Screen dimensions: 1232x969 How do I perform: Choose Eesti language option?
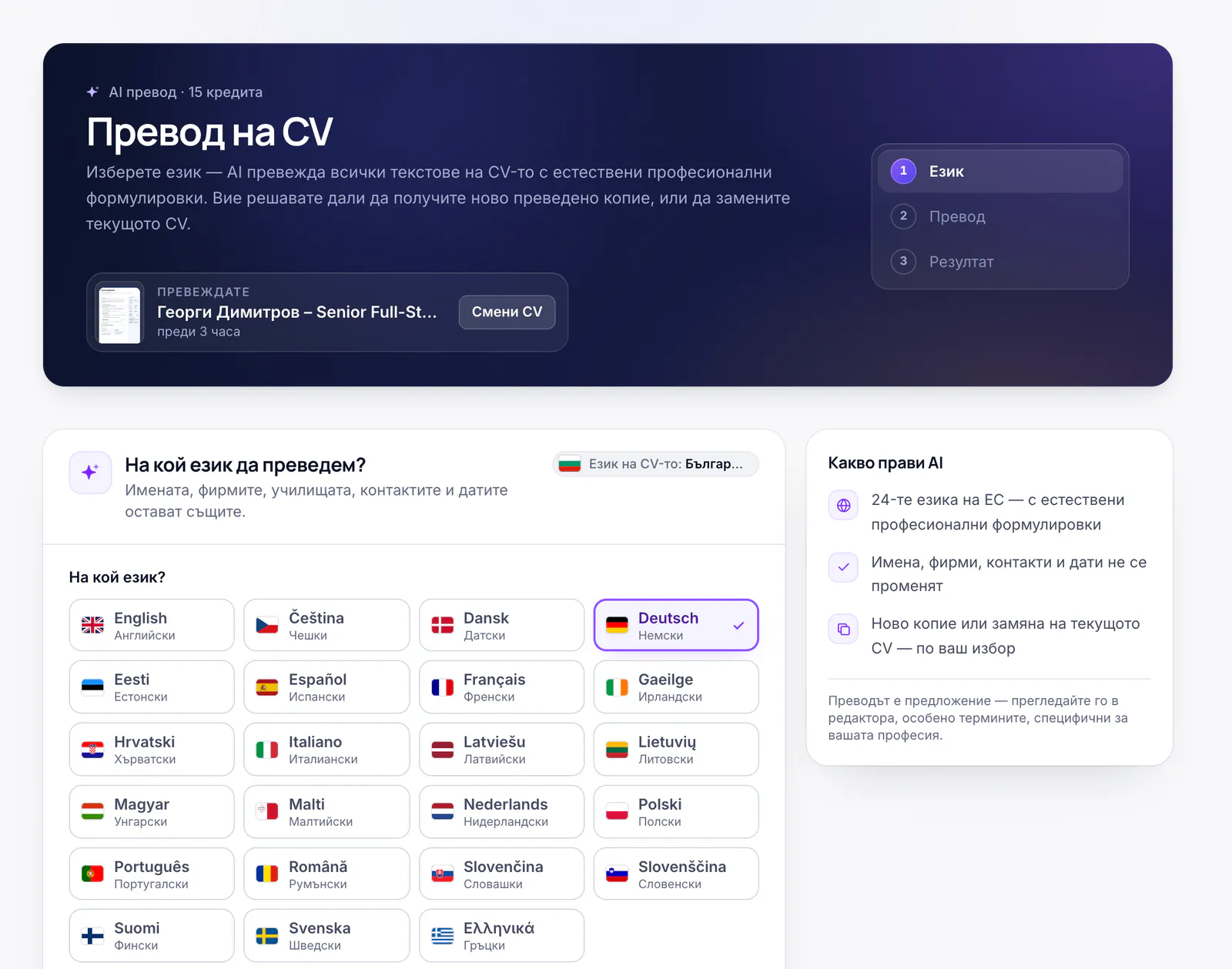152,687
